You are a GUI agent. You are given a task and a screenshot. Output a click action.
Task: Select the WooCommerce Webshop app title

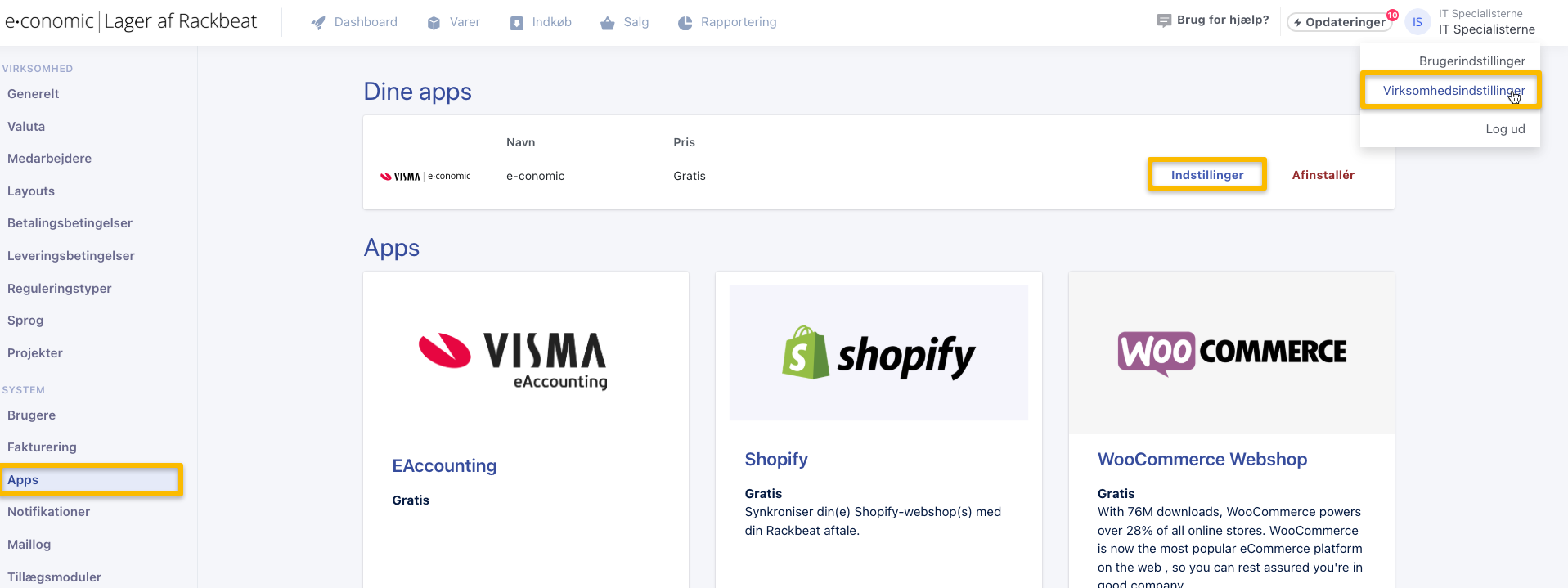[x=1202, y=460]
